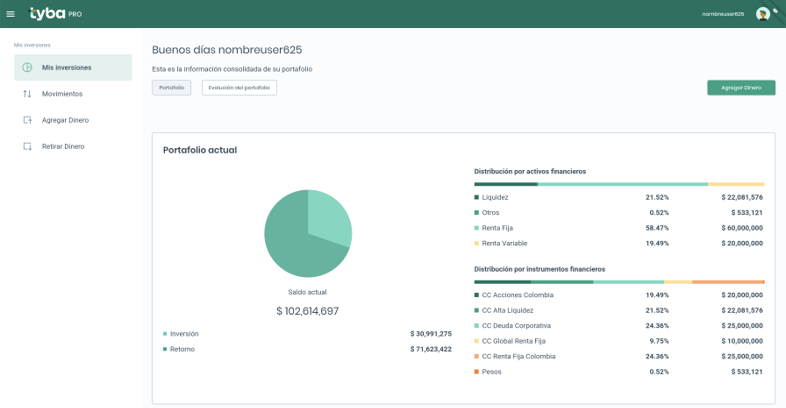Screen dimensions: 786x408
Task: Open the user avatar profile icon
Action: [763, 14]
